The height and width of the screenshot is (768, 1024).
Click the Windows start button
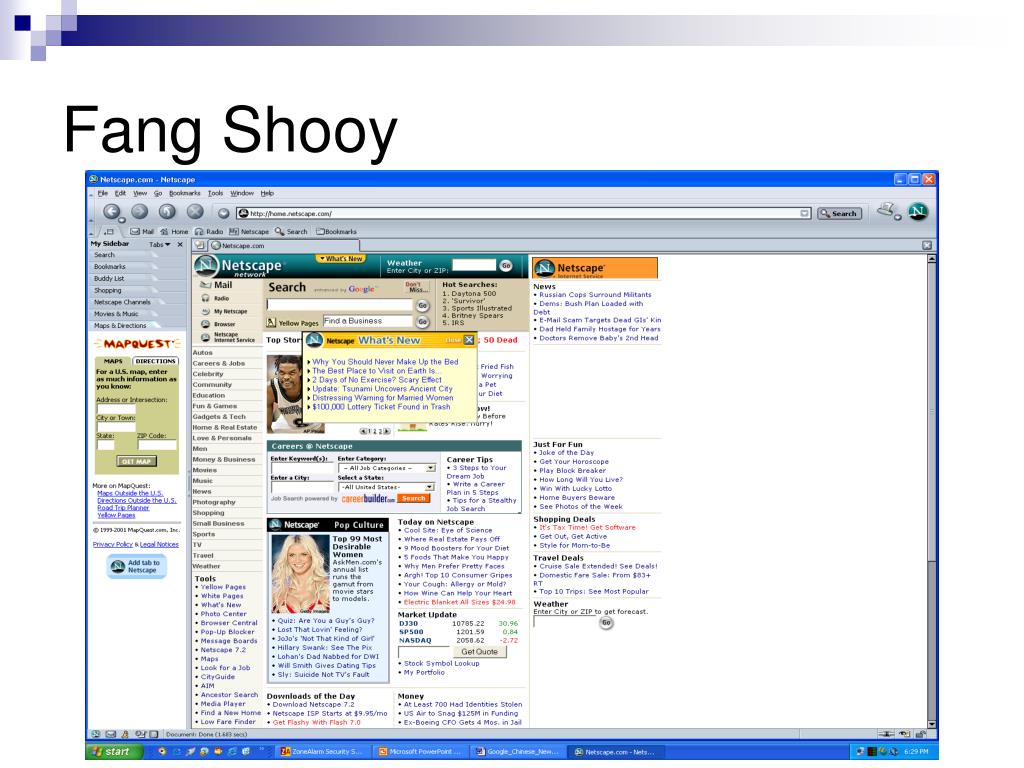click(x=114, y=752)
